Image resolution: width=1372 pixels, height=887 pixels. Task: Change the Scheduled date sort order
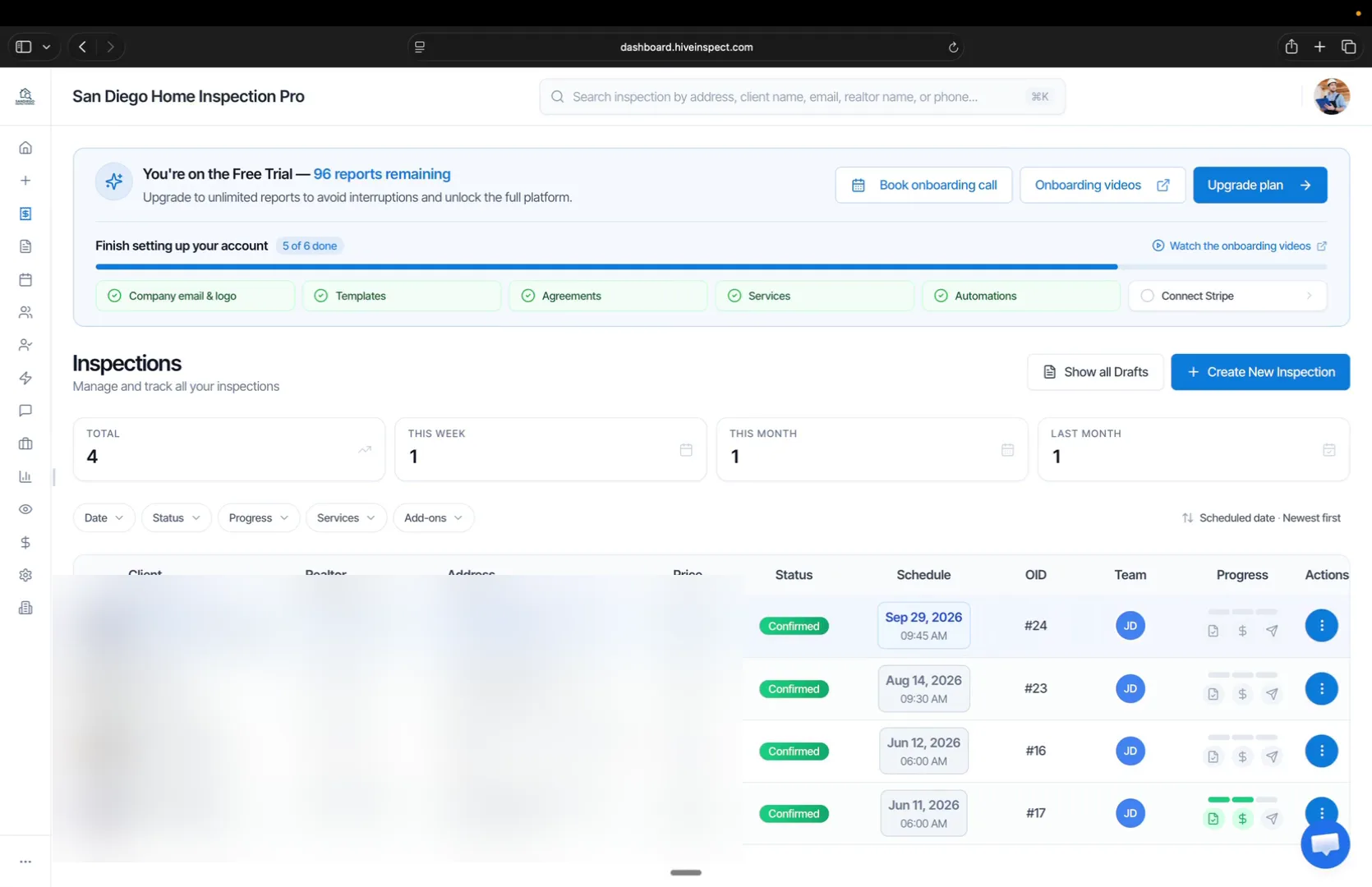pyautogui.click(x=1261, y=517)
